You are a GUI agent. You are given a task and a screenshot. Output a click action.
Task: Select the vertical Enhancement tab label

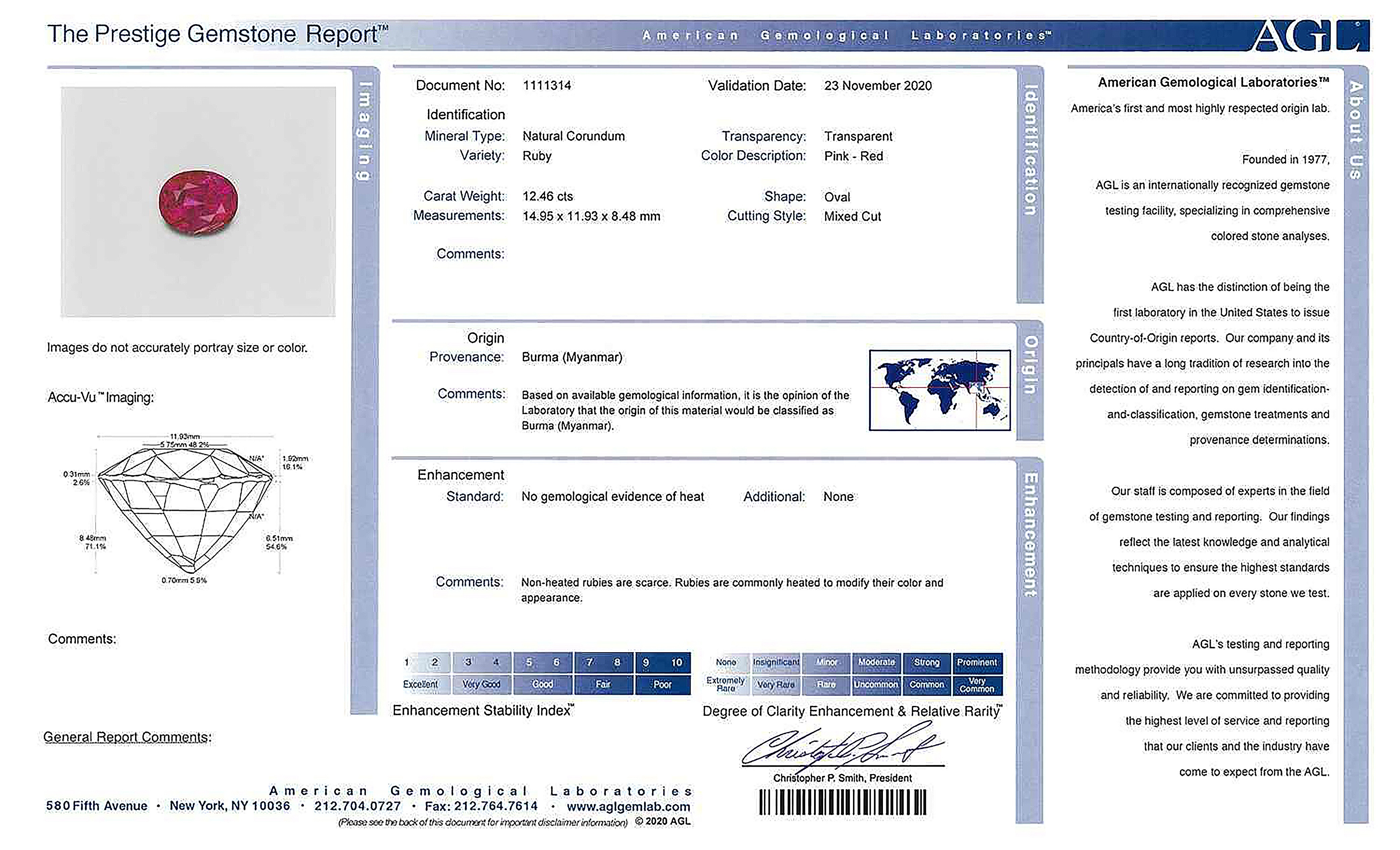click(x=1030, y=535)
